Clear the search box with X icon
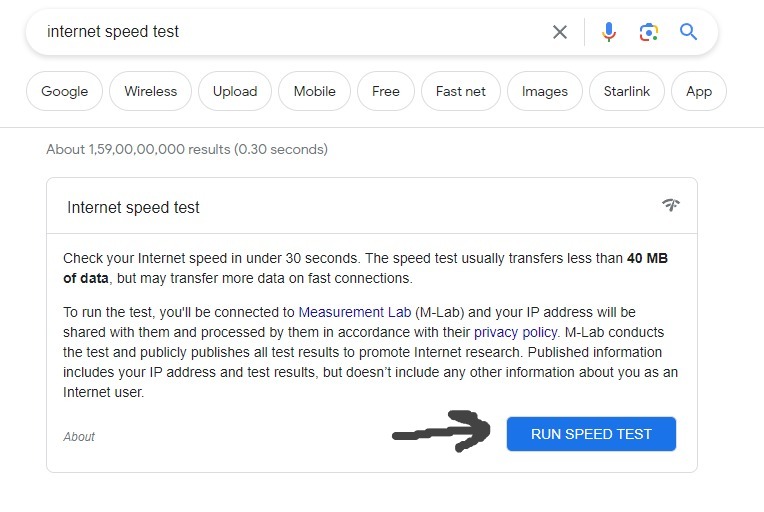Screen dimensions: 764x512 click(560, 32)
